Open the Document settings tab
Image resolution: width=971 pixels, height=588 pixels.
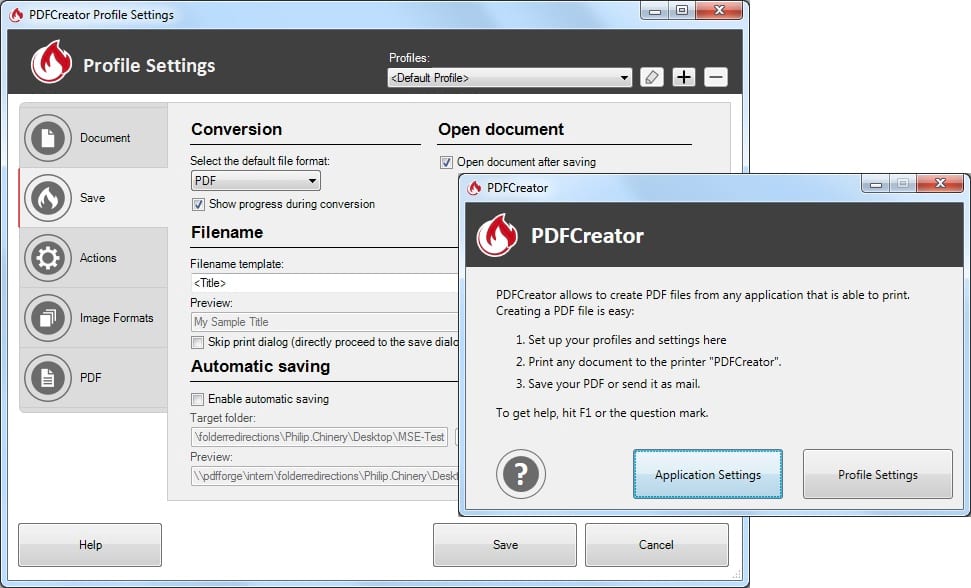click(94, 137)
